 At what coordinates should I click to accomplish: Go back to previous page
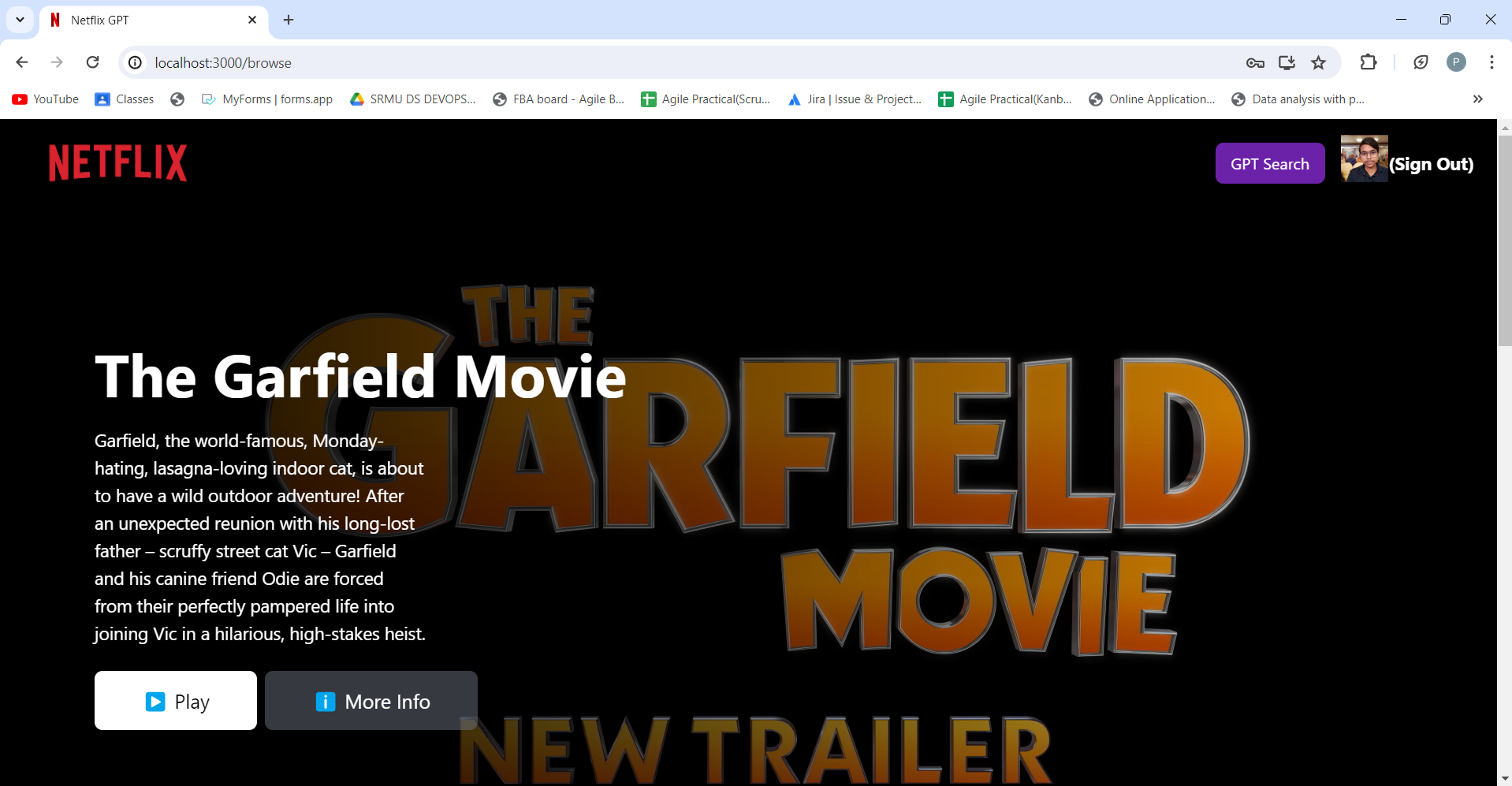pyautogui.click(x=22, y=62)
